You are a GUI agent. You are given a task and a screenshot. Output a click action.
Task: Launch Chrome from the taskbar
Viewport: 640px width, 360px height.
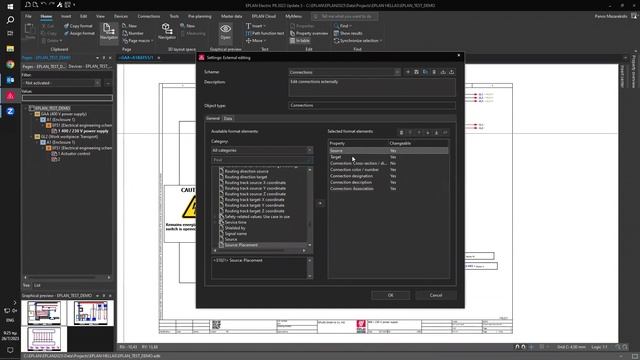pos(10,64)
